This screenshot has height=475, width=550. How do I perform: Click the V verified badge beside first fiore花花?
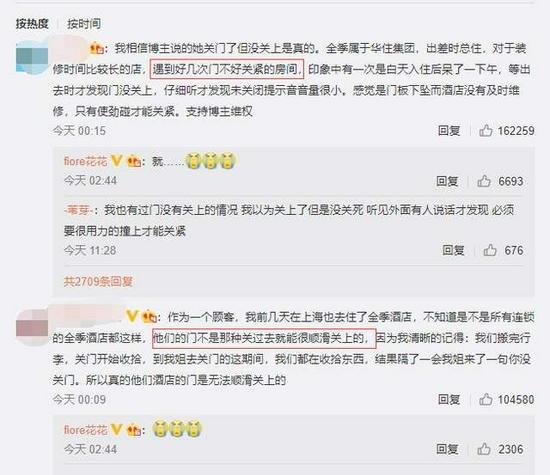coord(116,161)
